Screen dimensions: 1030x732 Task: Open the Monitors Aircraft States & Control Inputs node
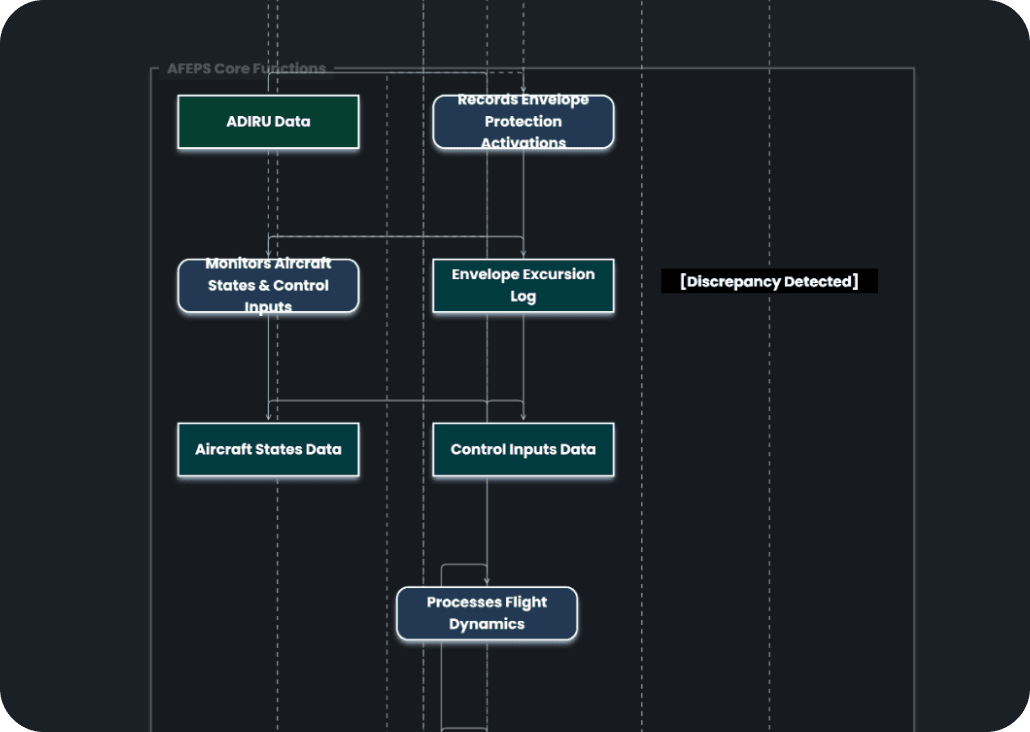coord(268,286)
